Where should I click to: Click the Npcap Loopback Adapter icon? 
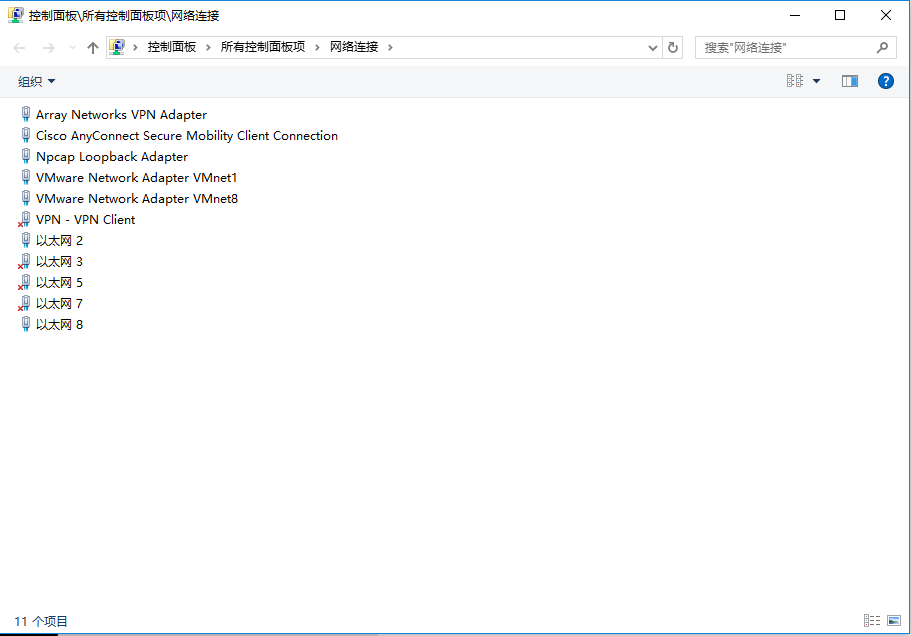coord(26,156)
